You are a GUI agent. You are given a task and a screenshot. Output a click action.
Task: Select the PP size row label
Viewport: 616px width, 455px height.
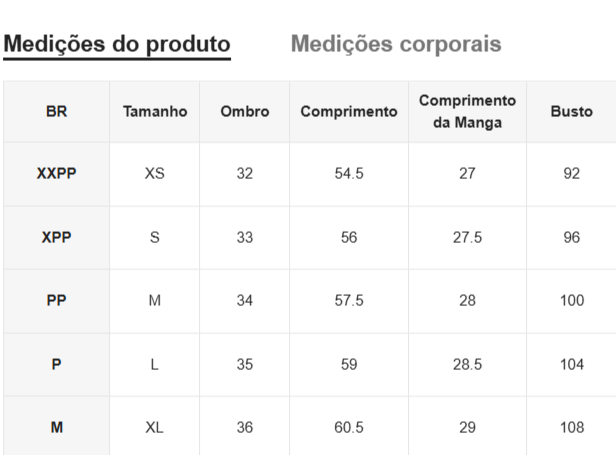(x=57, y=301)
